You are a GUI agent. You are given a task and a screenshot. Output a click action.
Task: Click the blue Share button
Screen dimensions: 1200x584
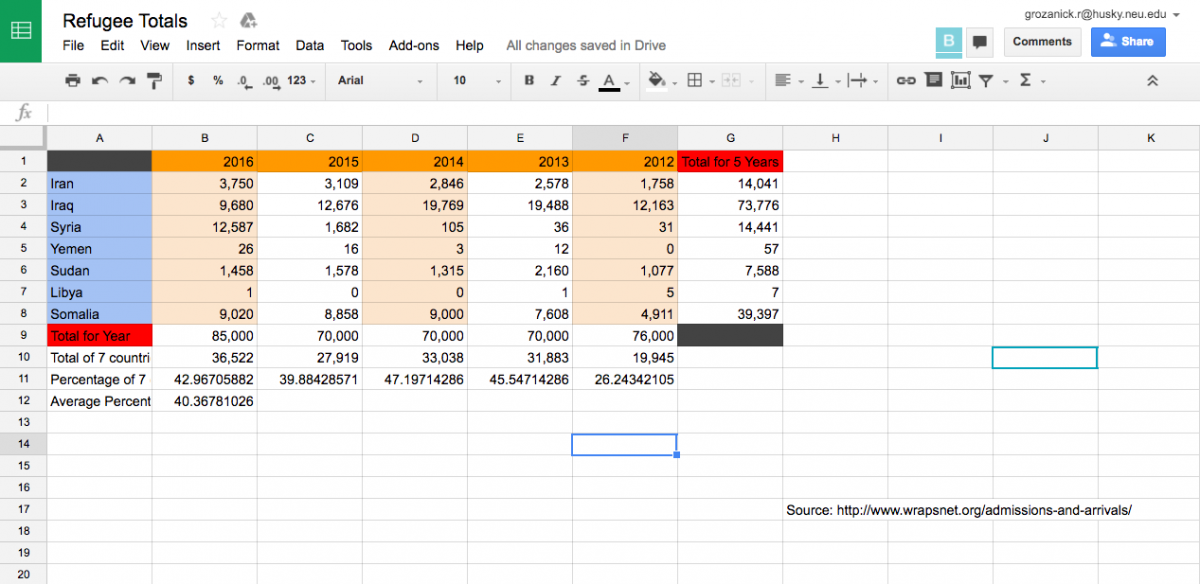(x=1128, y=41)
